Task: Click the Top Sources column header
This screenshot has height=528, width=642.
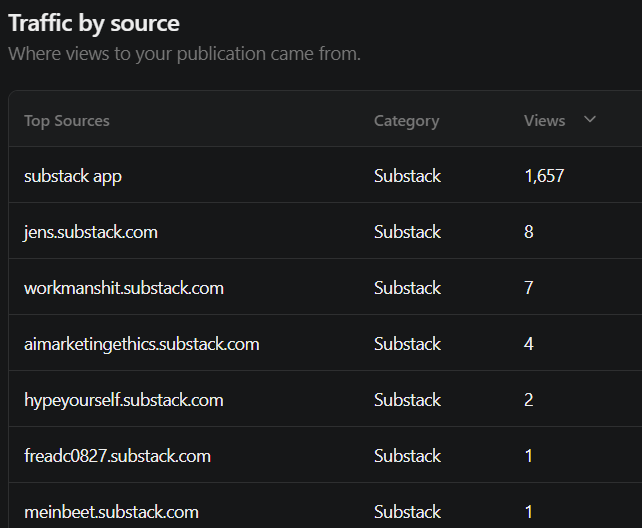Action: [67, 121]
